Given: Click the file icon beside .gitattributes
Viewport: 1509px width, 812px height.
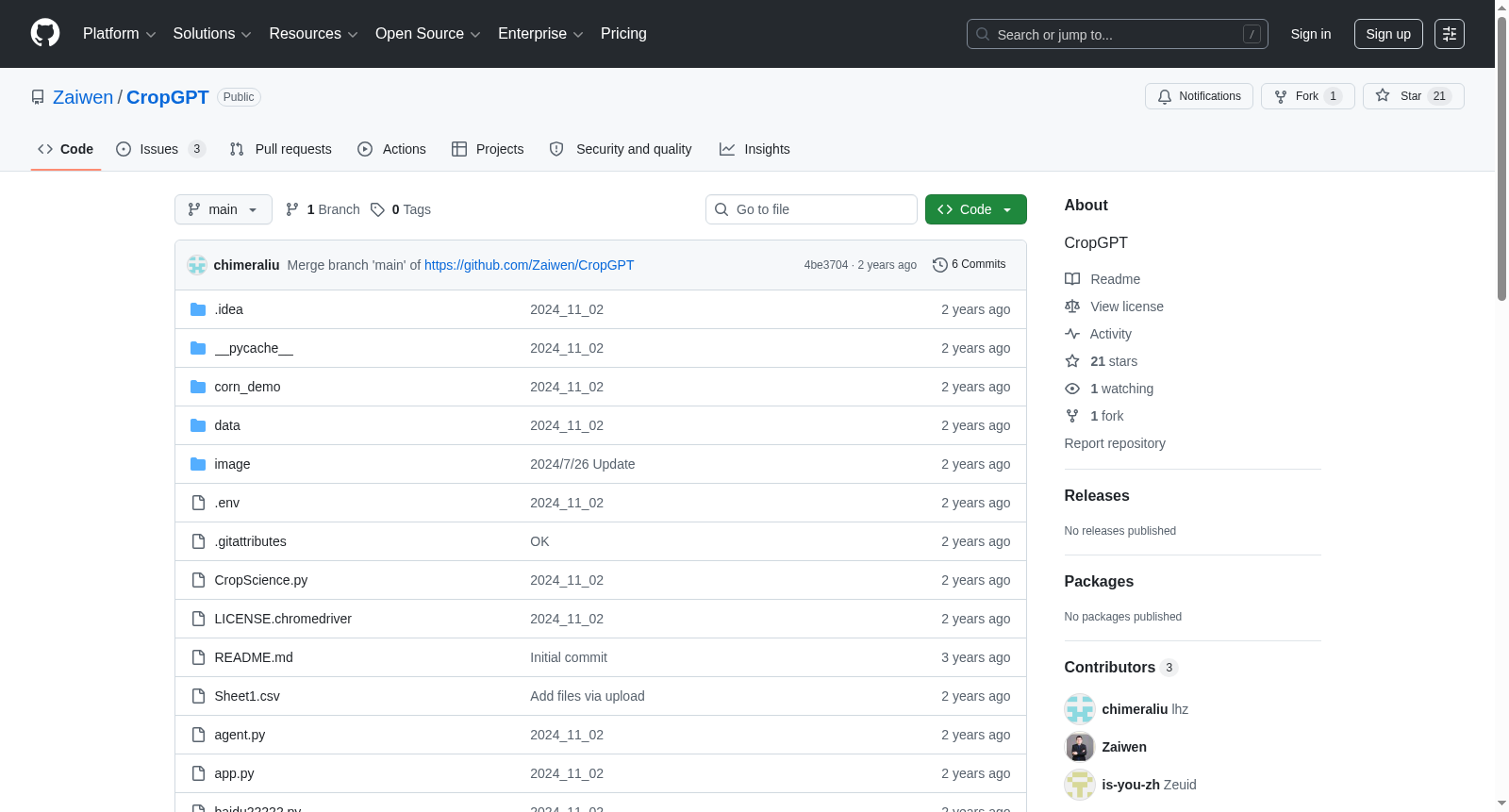Looking at the screenshot, I should (x=198, y=541).
